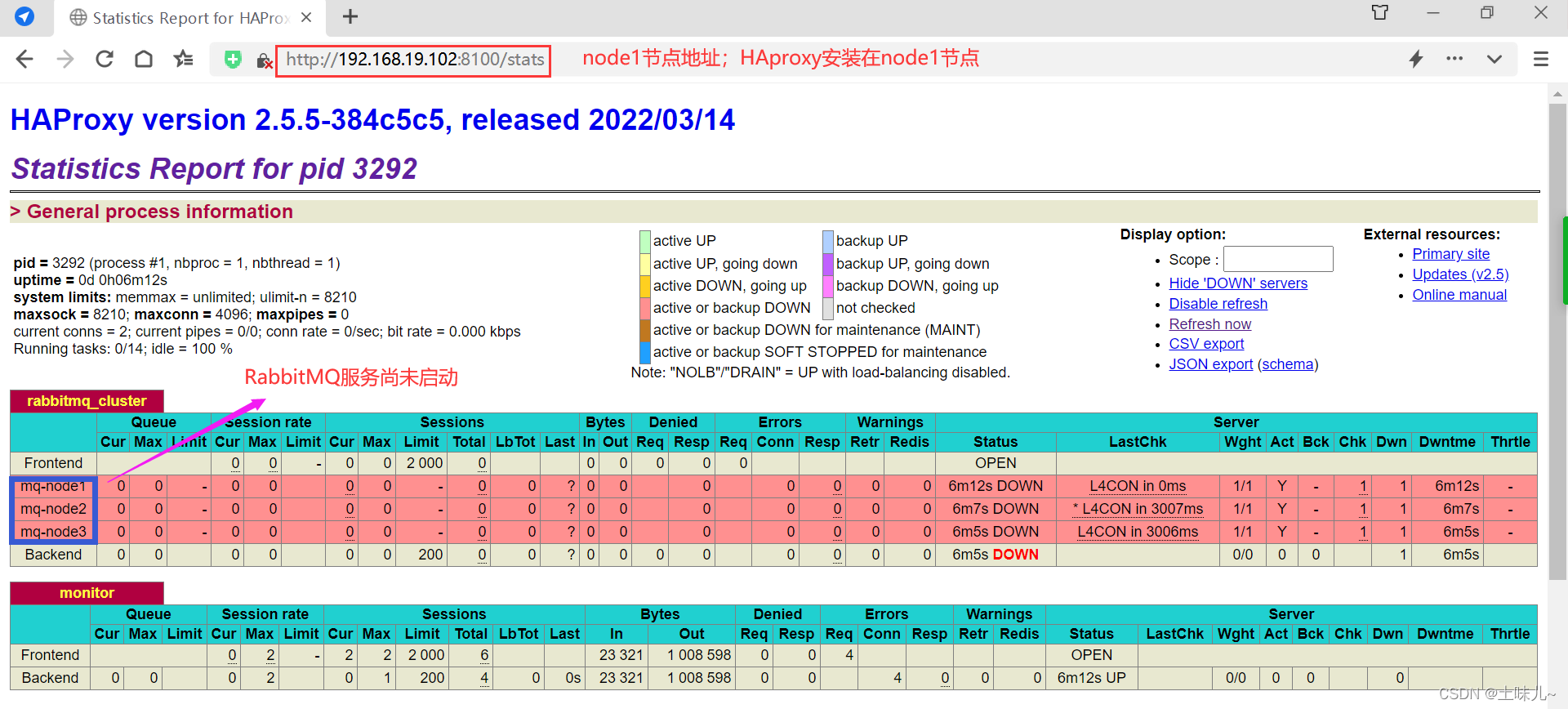Click the lightning bolt speed-mode icon
This screenshot has width=1568, height=709.
(1416, 59)
